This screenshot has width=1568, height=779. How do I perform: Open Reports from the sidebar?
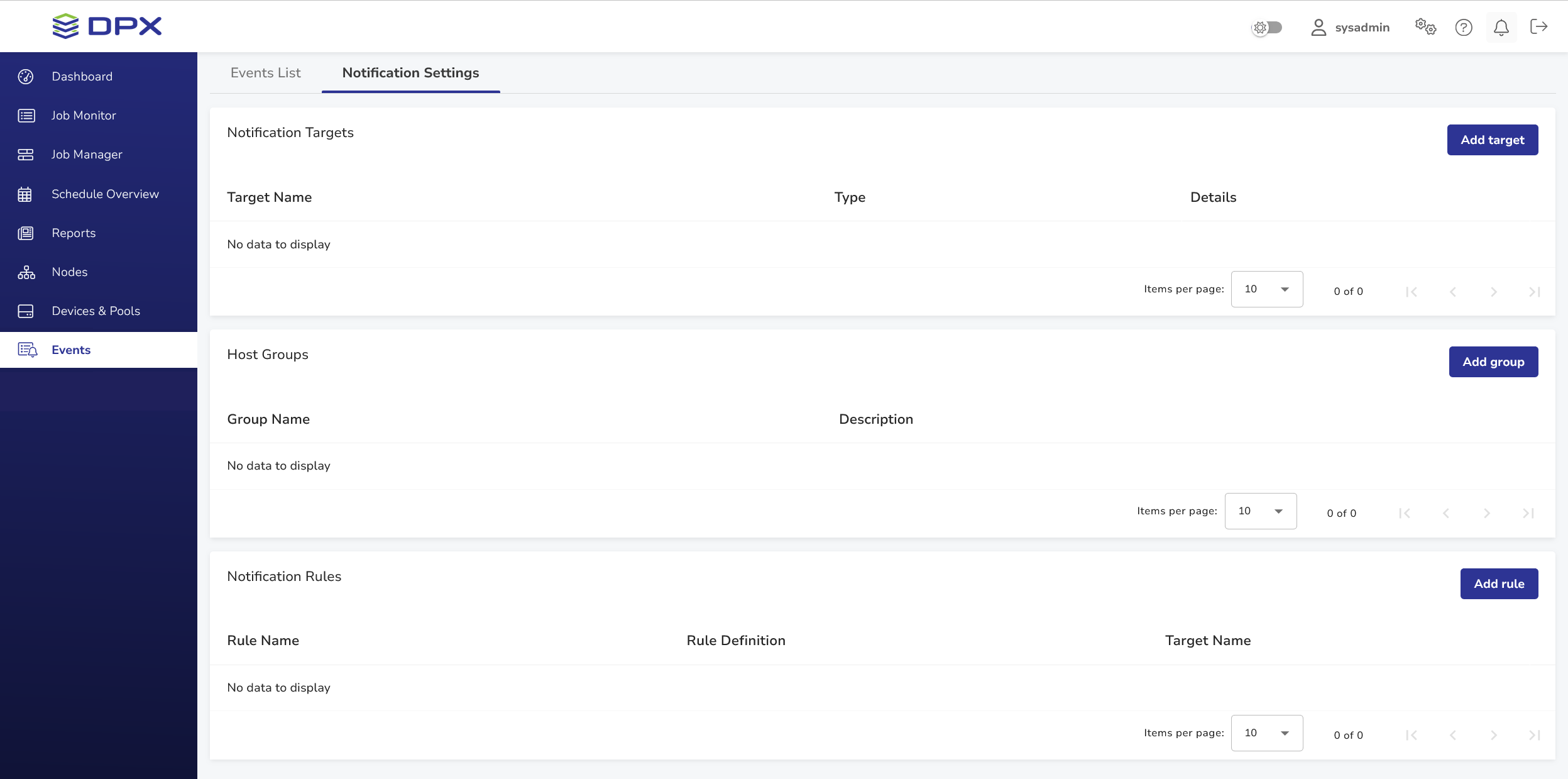74,233
